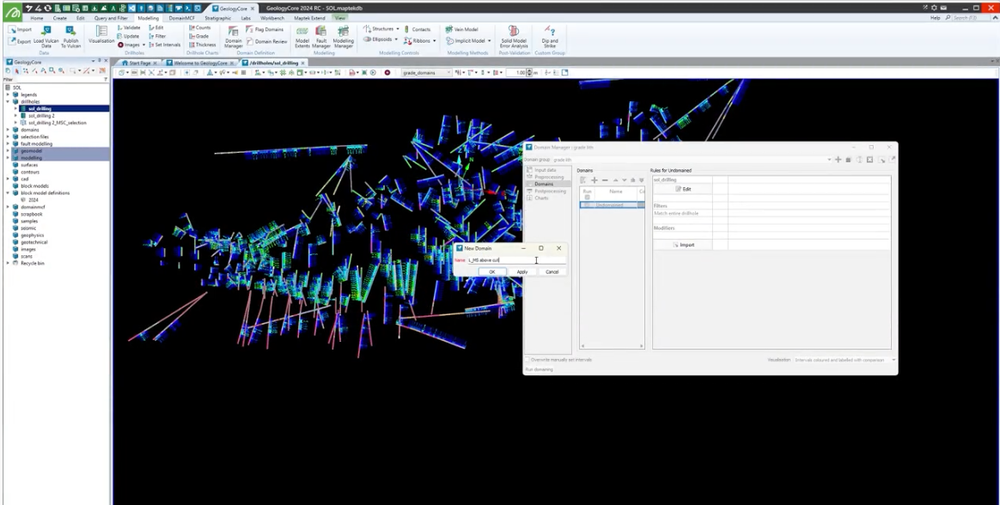Switch to the Query and Filter tab

tap(111, 18)
